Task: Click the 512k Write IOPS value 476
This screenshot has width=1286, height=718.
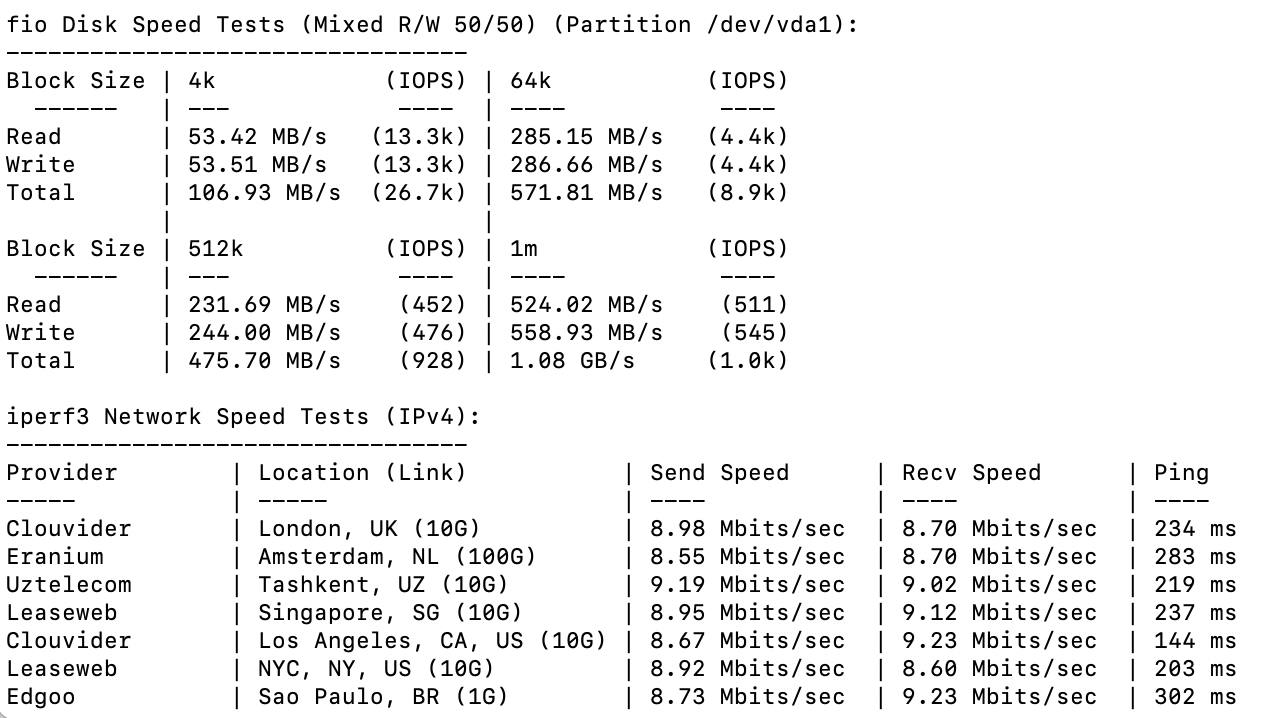Action: pyautogui.click(x=433, y=333)
